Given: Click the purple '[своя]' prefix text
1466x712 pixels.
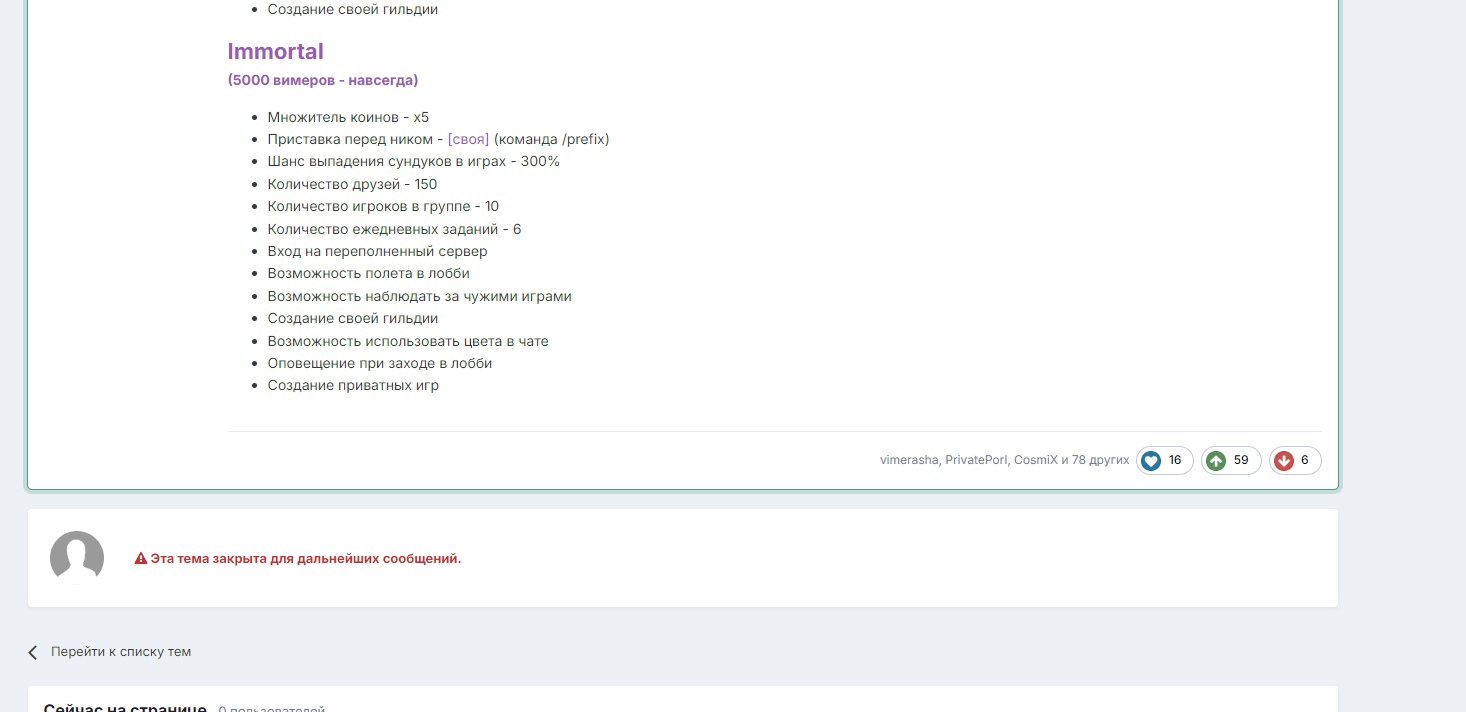Looking at the screenshot, I should point(468,139).
